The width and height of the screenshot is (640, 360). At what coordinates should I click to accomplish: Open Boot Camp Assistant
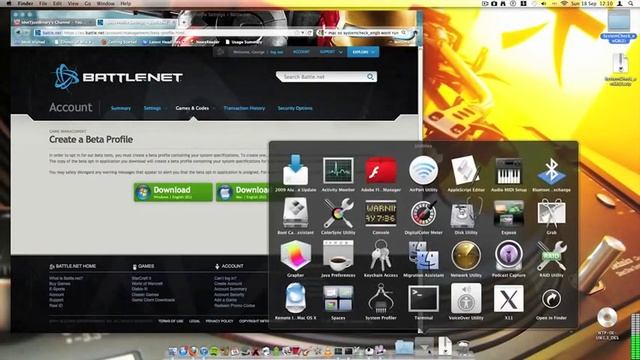[x=296, y=213]
